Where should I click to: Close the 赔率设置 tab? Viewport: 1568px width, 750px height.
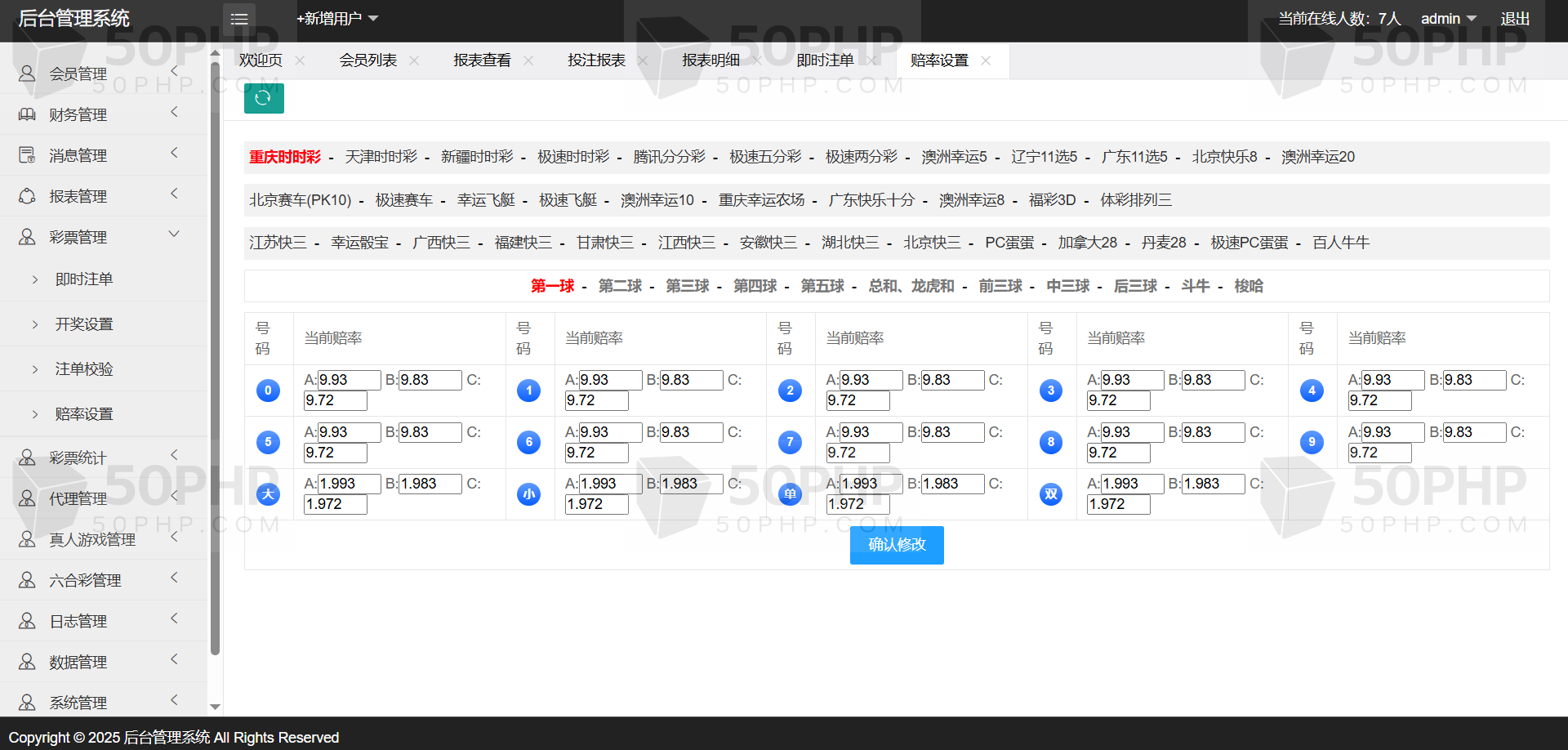pyautogui.click(x=986, y=60)
